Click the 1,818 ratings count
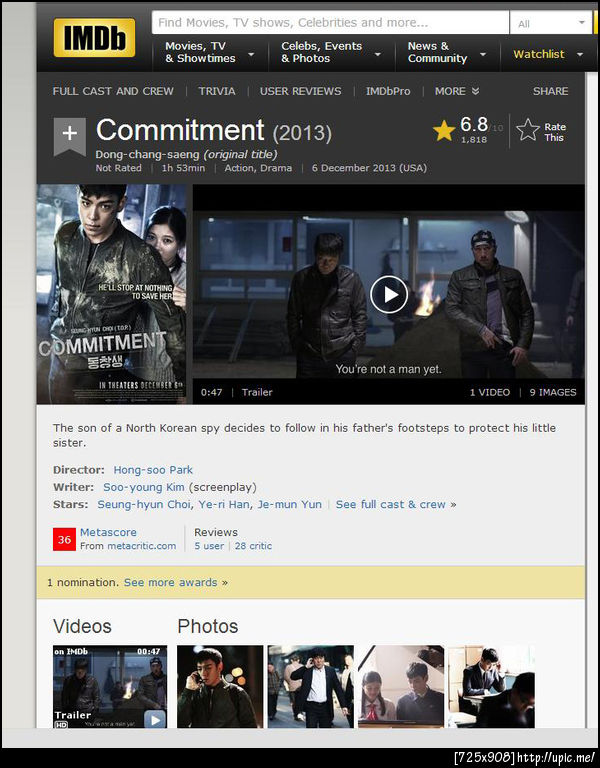Screen dimensions: 600x768 474,140
